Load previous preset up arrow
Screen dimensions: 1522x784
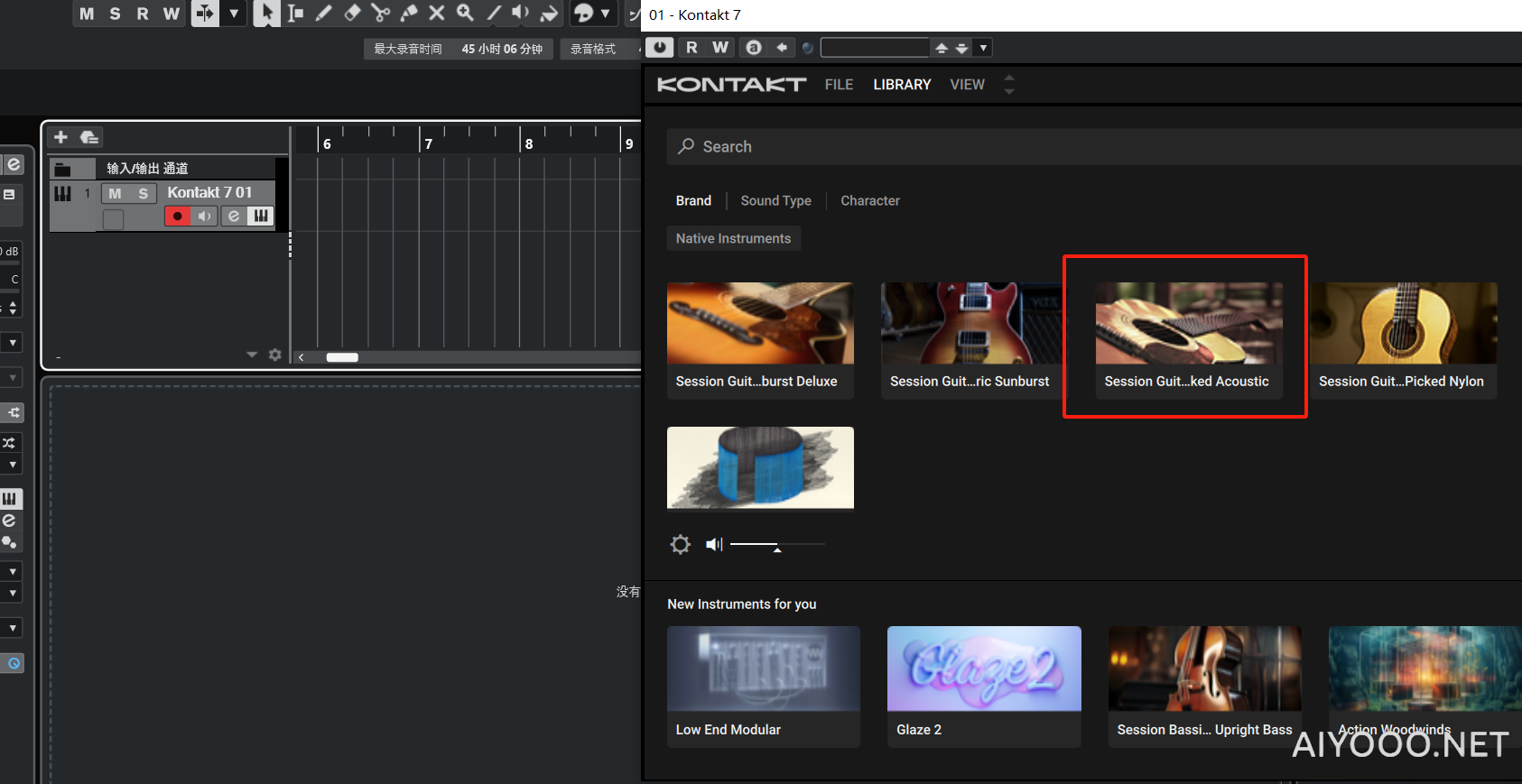coord(942,48)
